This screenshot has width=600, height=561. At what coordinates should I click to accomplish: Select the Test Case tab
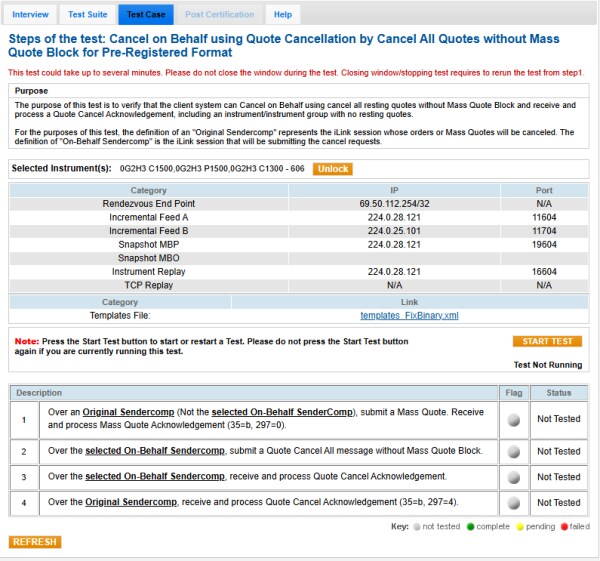tap(146, 15)
